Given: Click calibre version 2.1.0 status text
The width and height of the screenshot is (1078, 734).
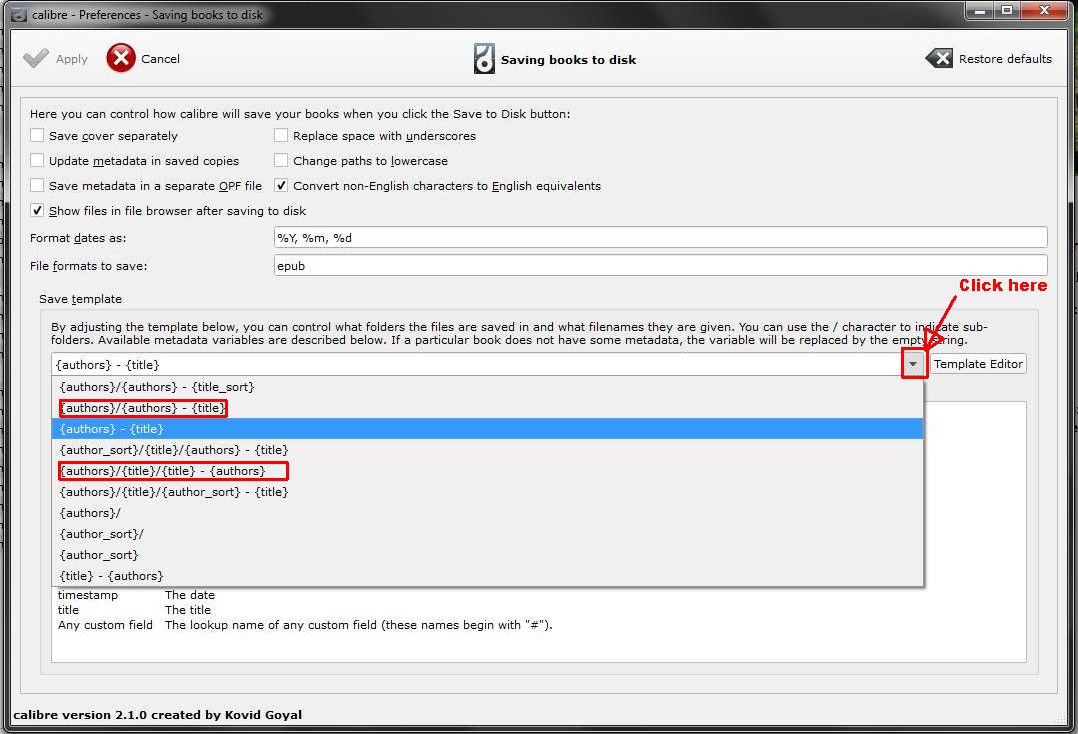Looking at the screenshot, I should [157, 715].
